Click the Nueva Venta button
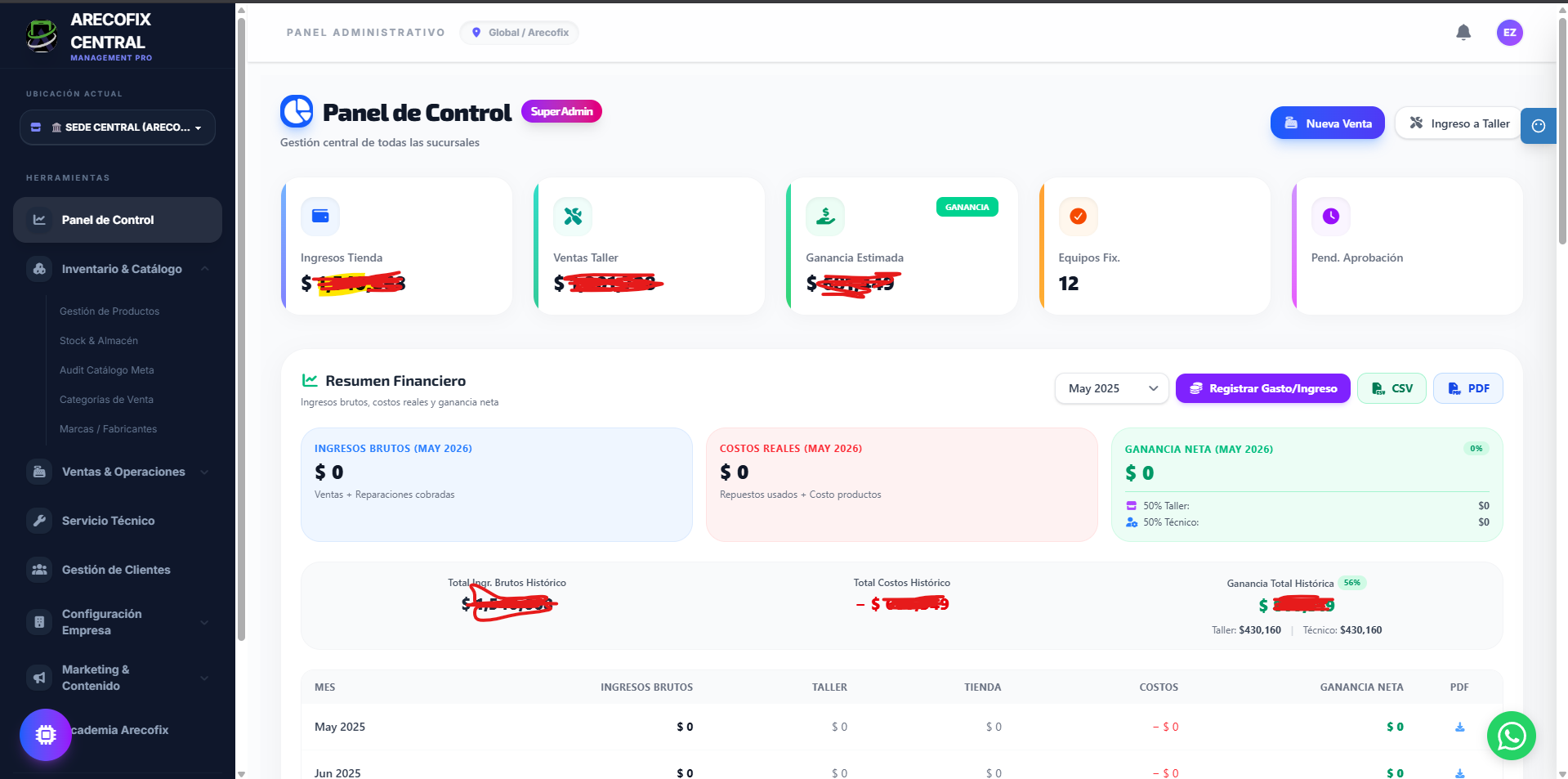This screenshot has height=779, width=1568. pyautogui.click(x=1327, y=123)
